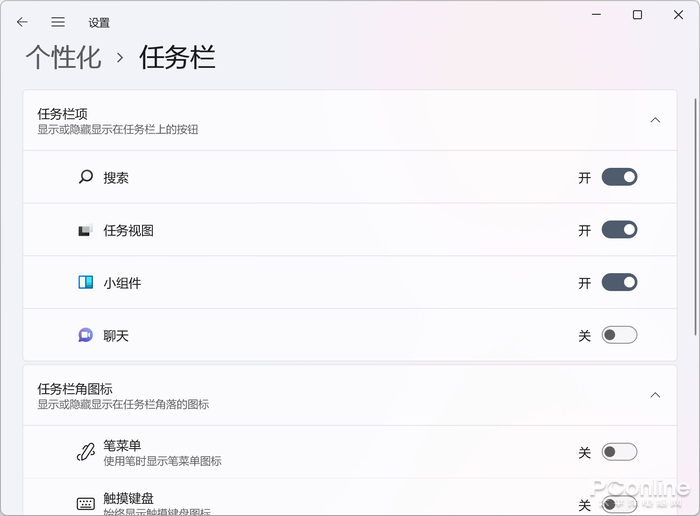Disable the 任务视图 toggle
The image size is (700, 516).
(619, 230)
